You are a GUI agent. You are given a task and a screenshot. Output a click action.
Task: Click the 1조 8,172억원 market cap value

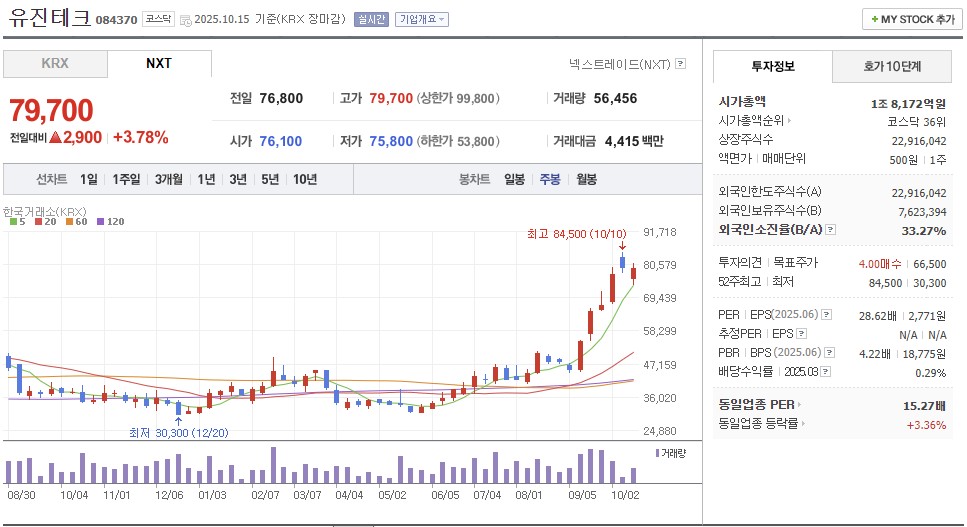click(908, 104)
